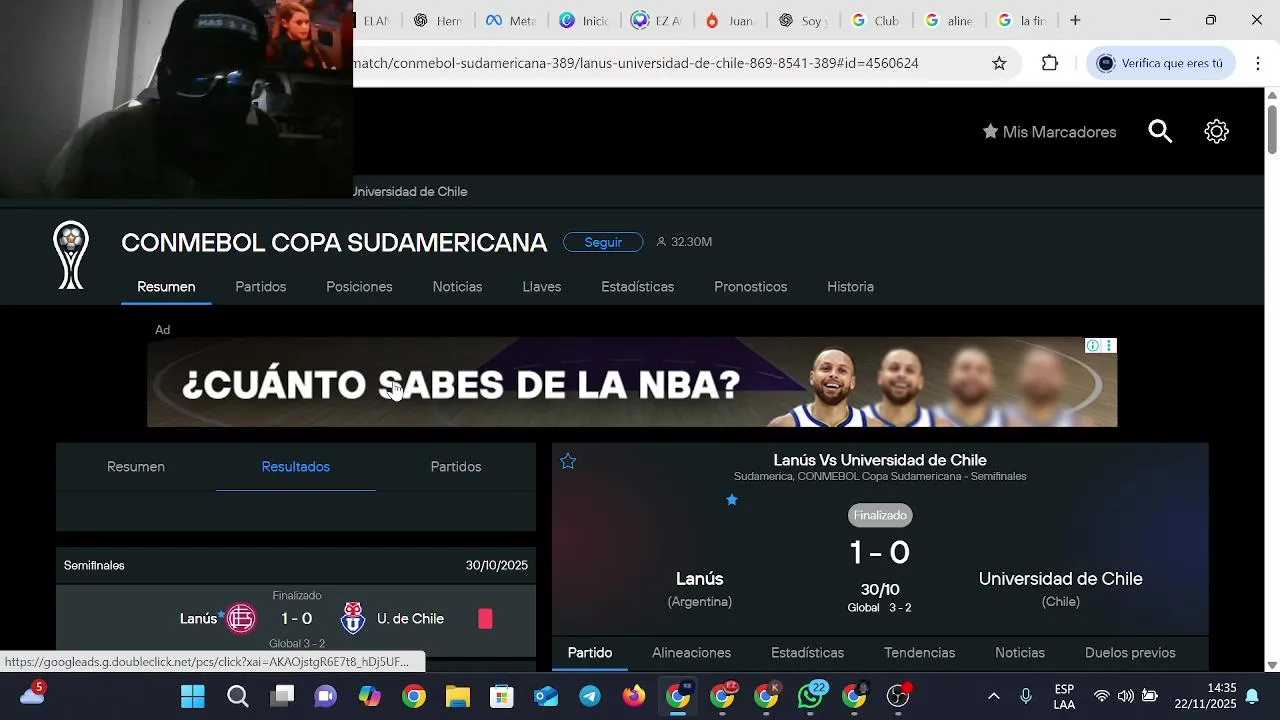
Task: Open the Pronosticos tab
Action: [751, 287]
